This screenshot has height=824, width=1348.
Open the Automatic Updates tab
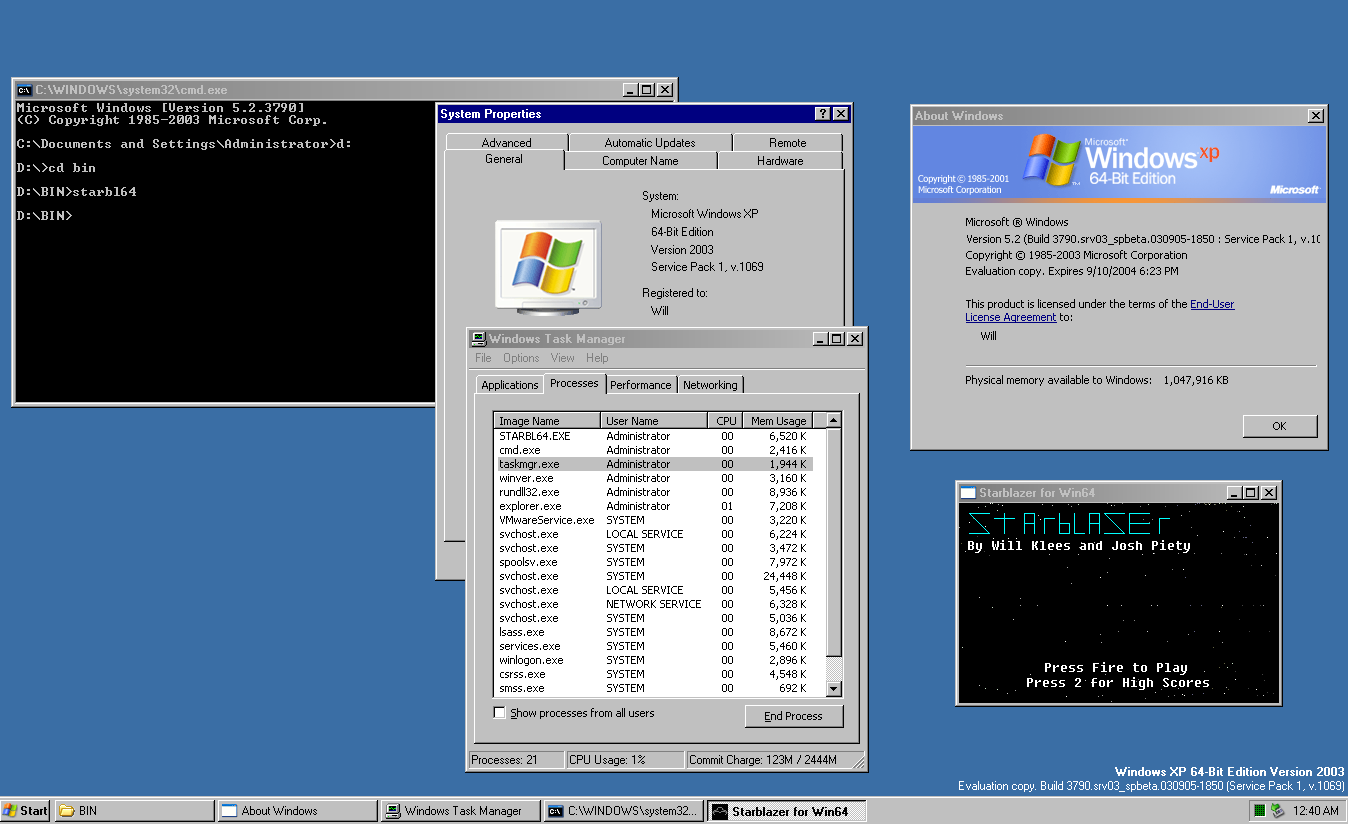(649, 143)
